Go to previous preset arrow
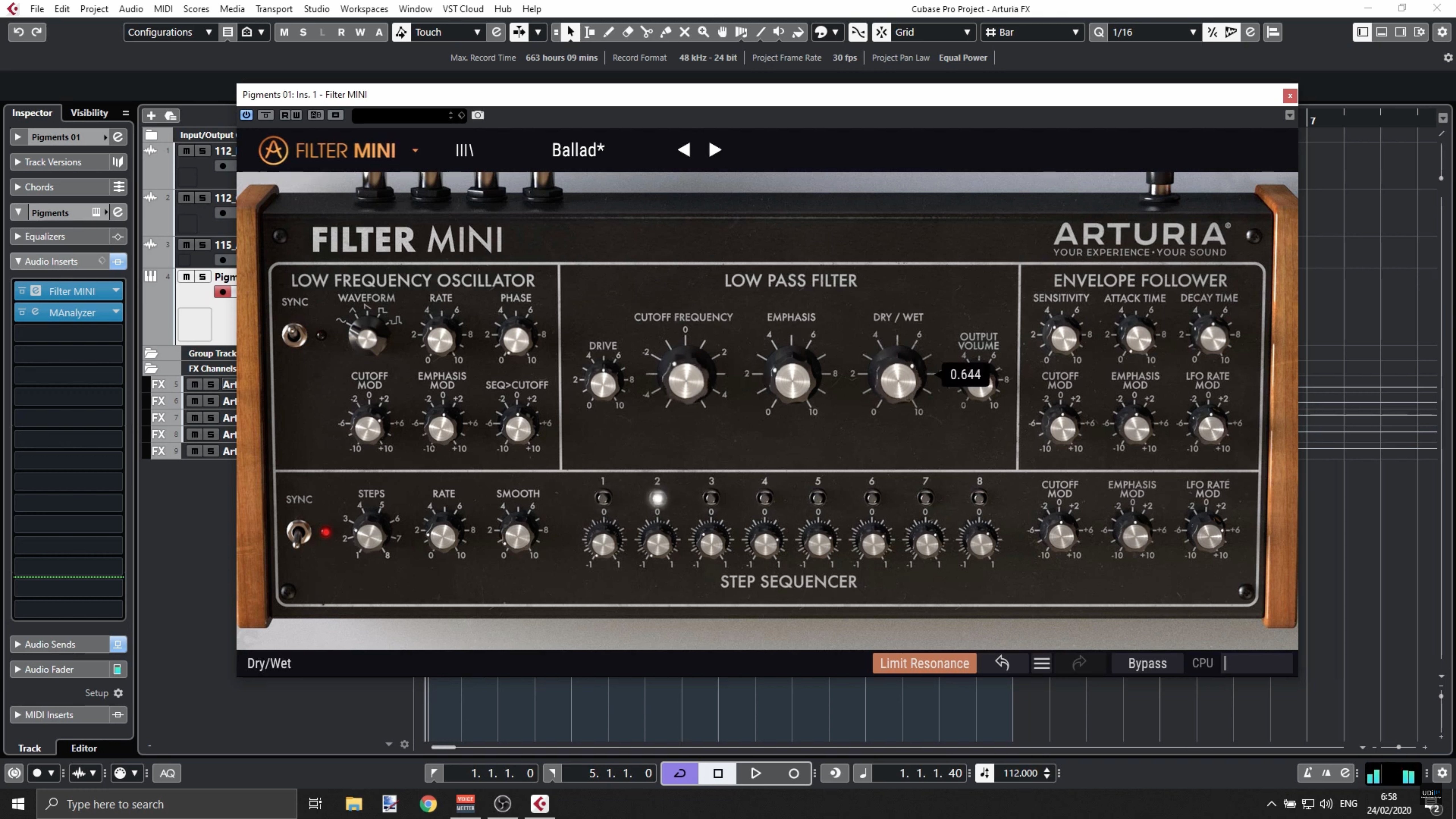Viewport: 1456px width, 819px height. [684, 150]
